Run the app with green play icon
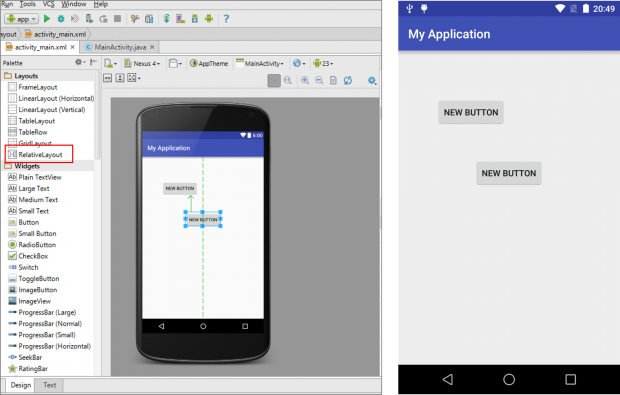The width and height of the screenshot is (620, 395). coord(47,19)
